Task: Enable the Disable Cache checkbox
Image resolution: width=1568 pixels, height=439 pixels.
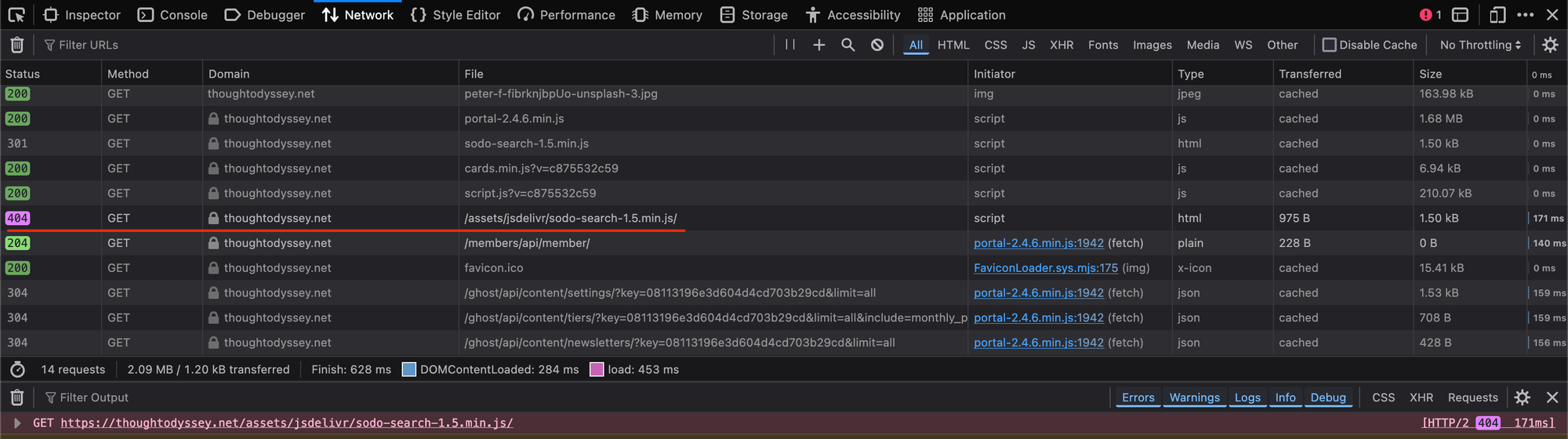Action: 1330,45
